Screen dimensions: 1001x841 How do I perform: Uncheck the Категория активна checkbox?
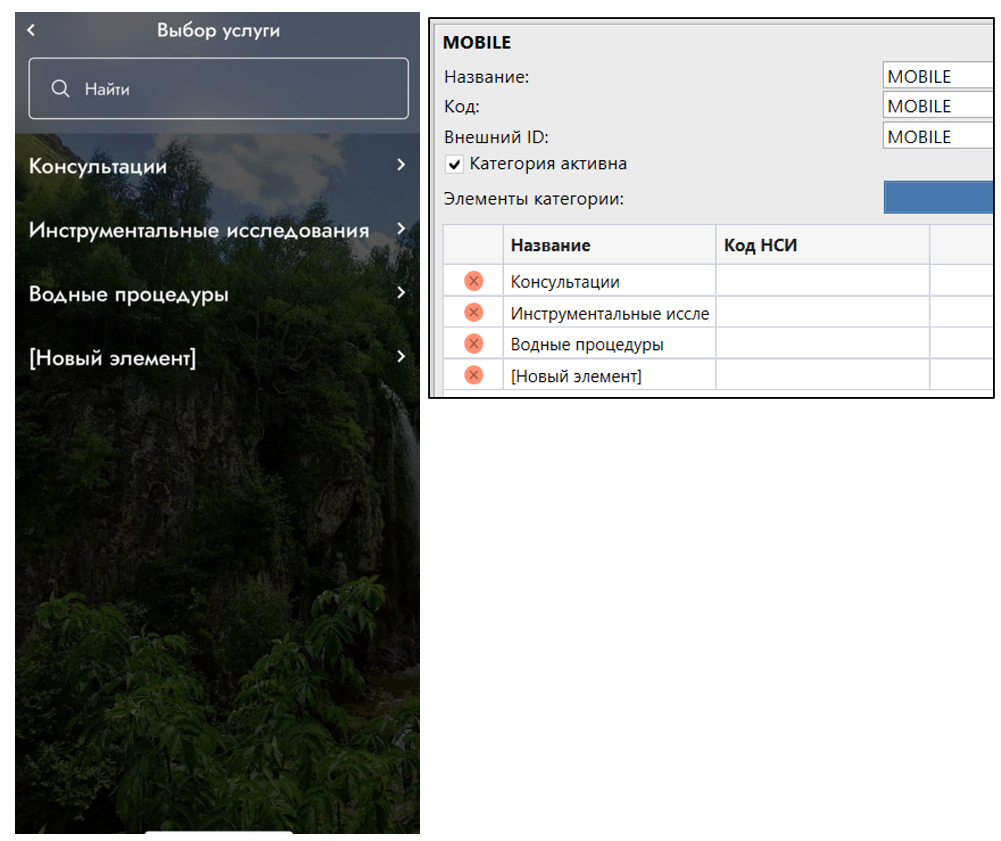click(455, 164)
